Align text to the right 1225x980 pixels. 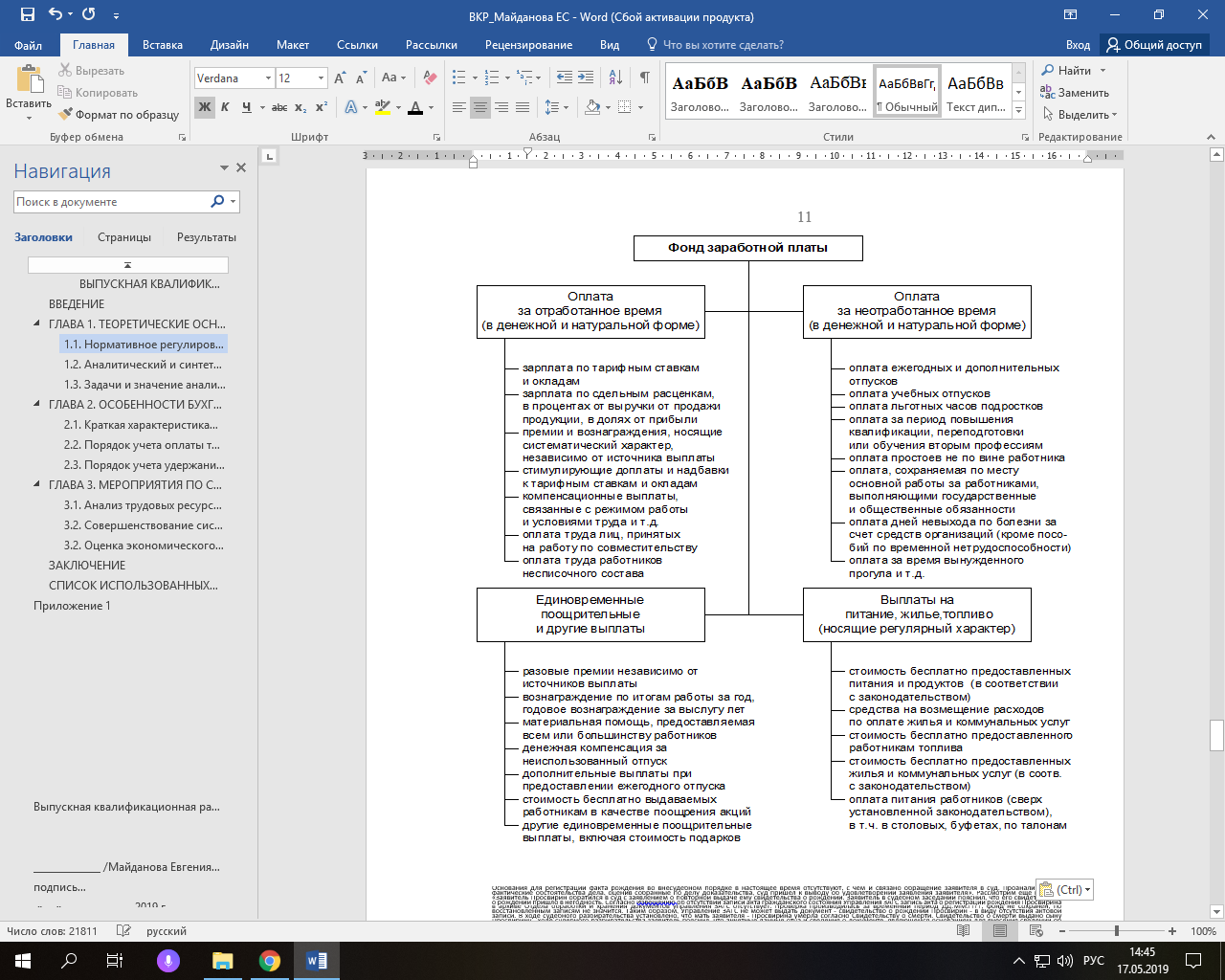pos(501,107)
